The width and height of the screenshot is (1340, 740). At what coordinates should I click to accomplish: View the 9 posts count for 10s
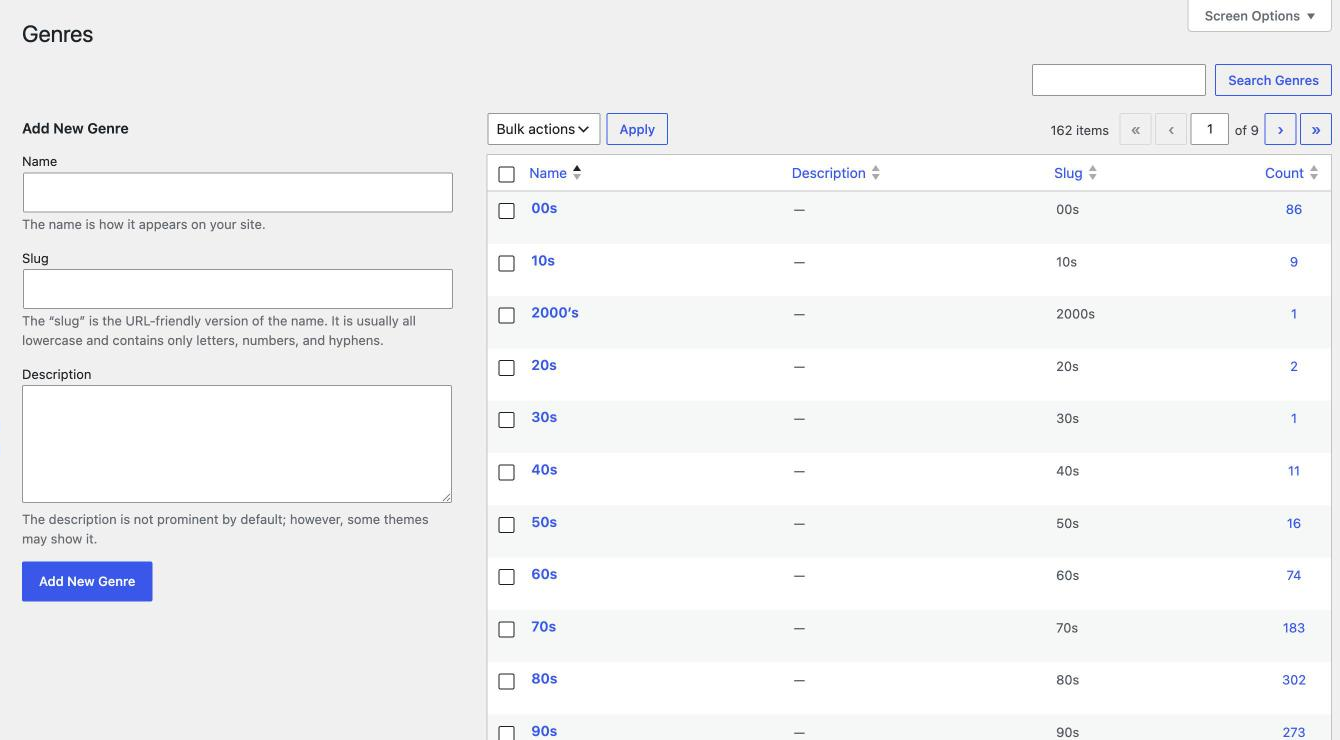click(1294, 262)
